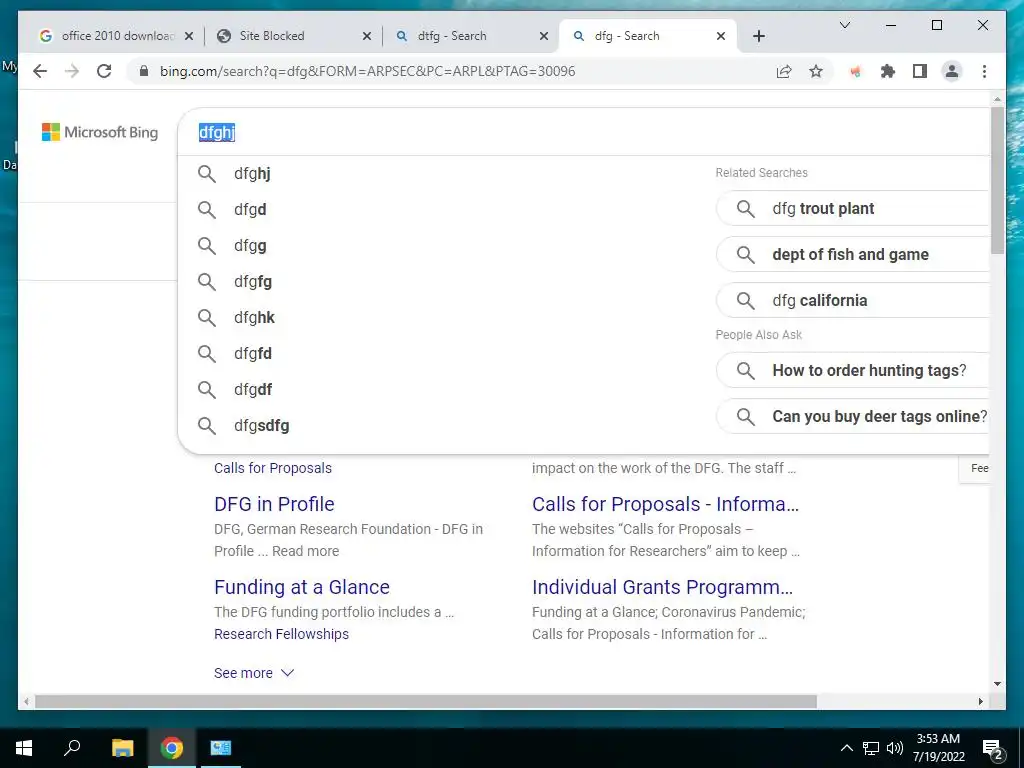This screenshot has height=768, width=1024.
Task: Open the 'Funding at a Glance' result
Action: tap(302, 587)
